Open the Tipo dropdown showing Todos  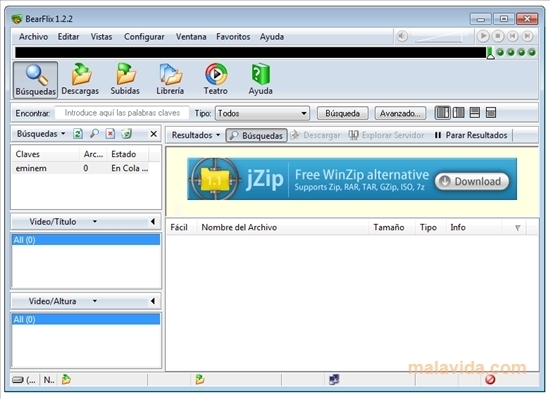262,113
